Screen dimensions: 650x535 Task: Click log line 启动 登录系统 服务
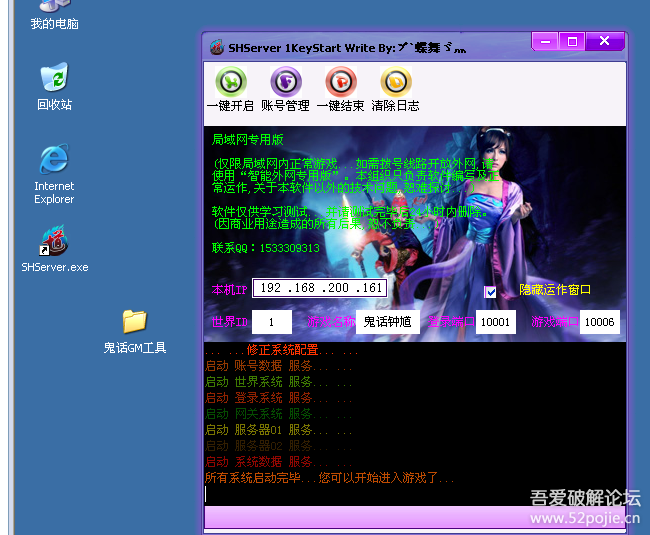(x=278, y=398)
